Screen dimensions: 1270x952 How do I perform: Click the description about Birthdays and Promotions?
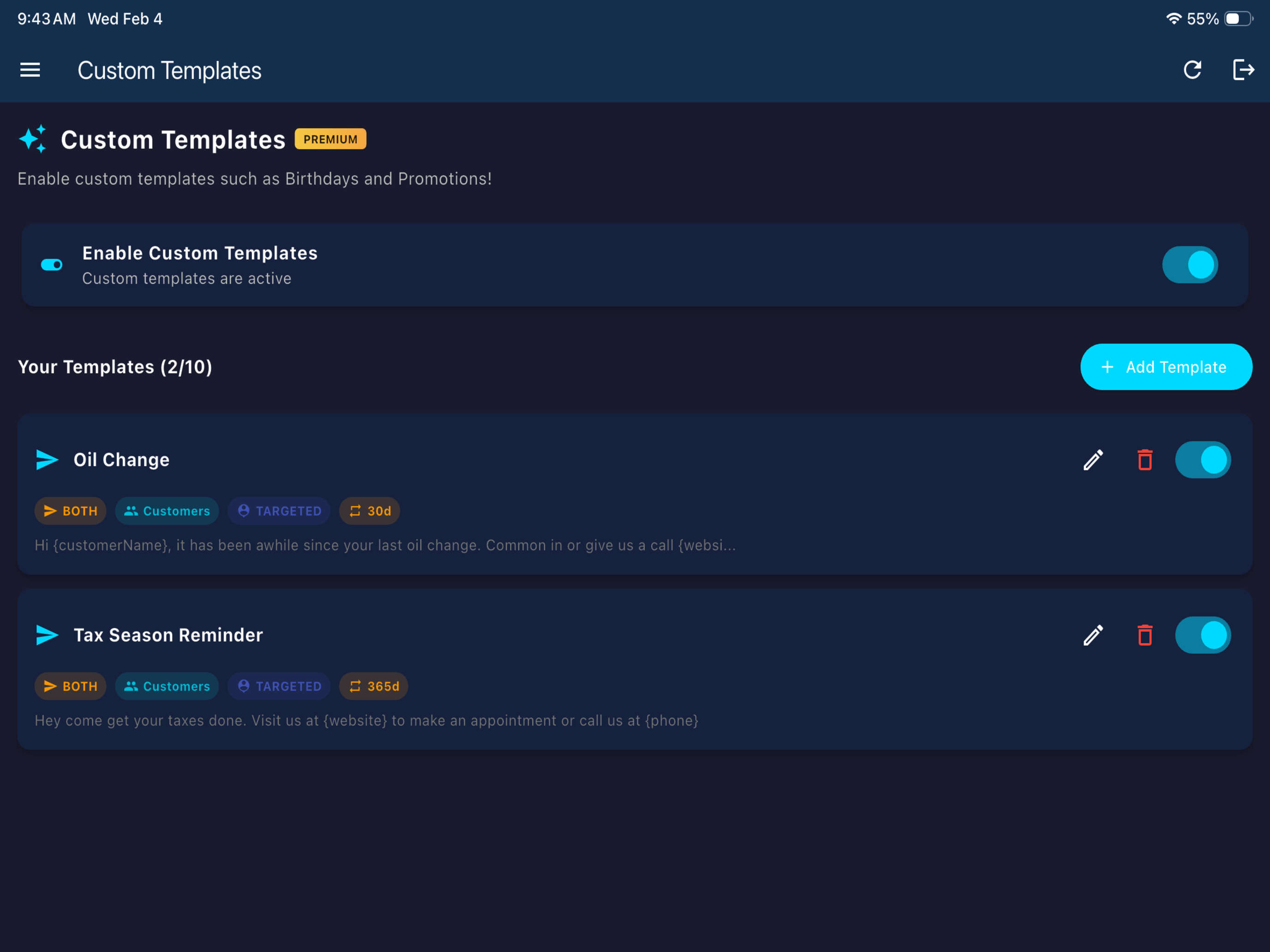pyautogui.click(x=254, y=179)
